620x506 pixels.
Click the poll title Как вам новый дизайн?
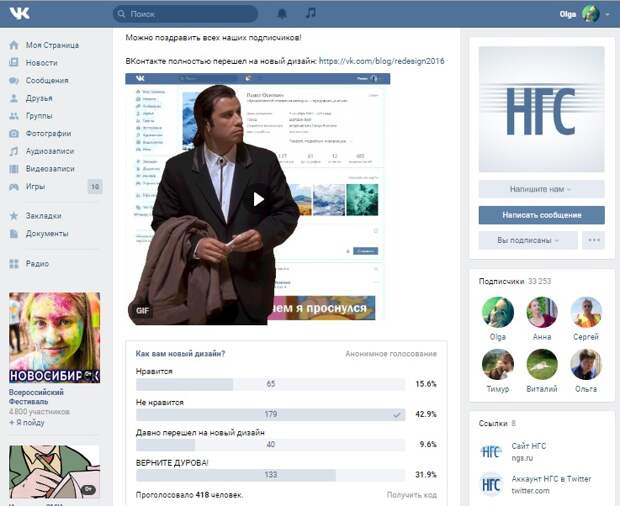[x=180, y=354]
